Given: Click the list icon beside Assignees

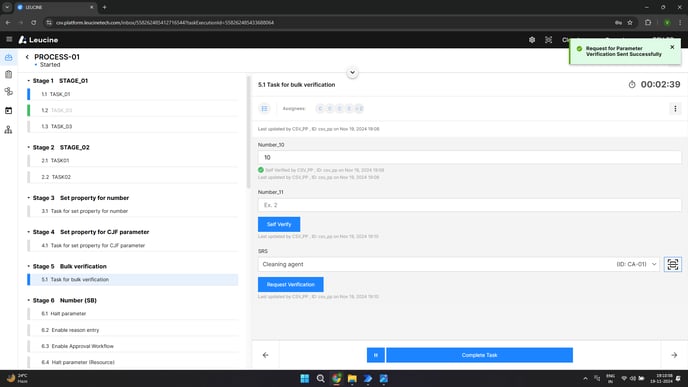Looking at the screenshot, I should pos(265,108).
